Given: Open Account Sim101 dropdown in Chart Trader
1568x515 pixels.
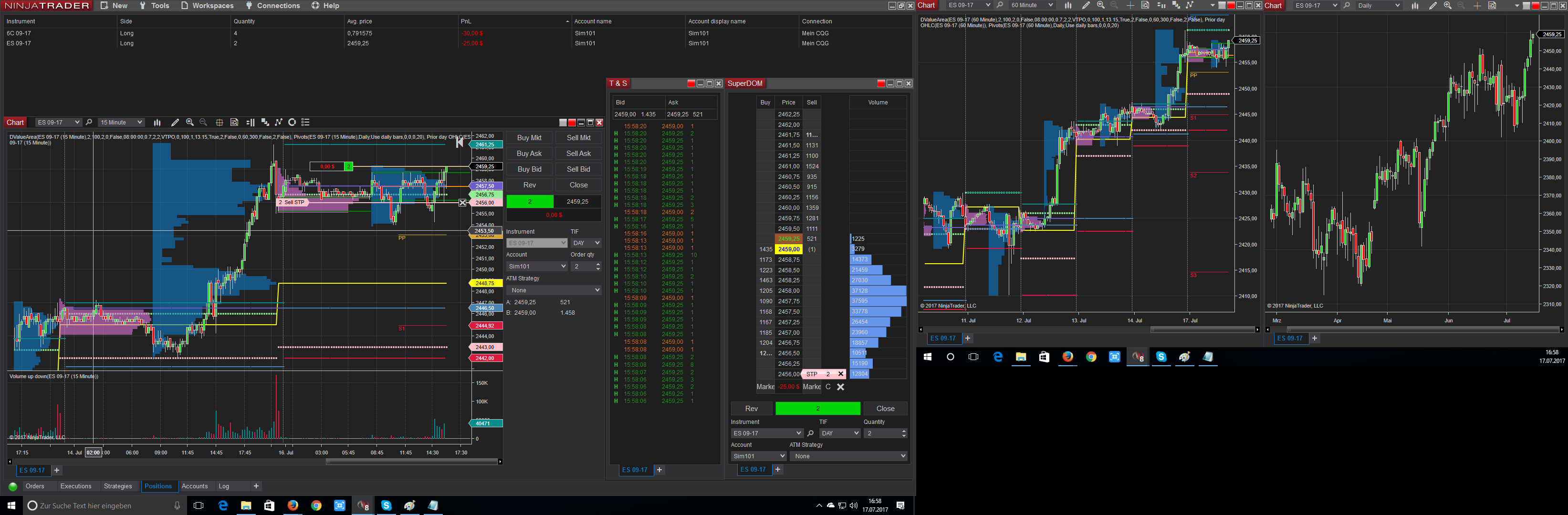Looking at the screenshot, I should tap(537, 266).
